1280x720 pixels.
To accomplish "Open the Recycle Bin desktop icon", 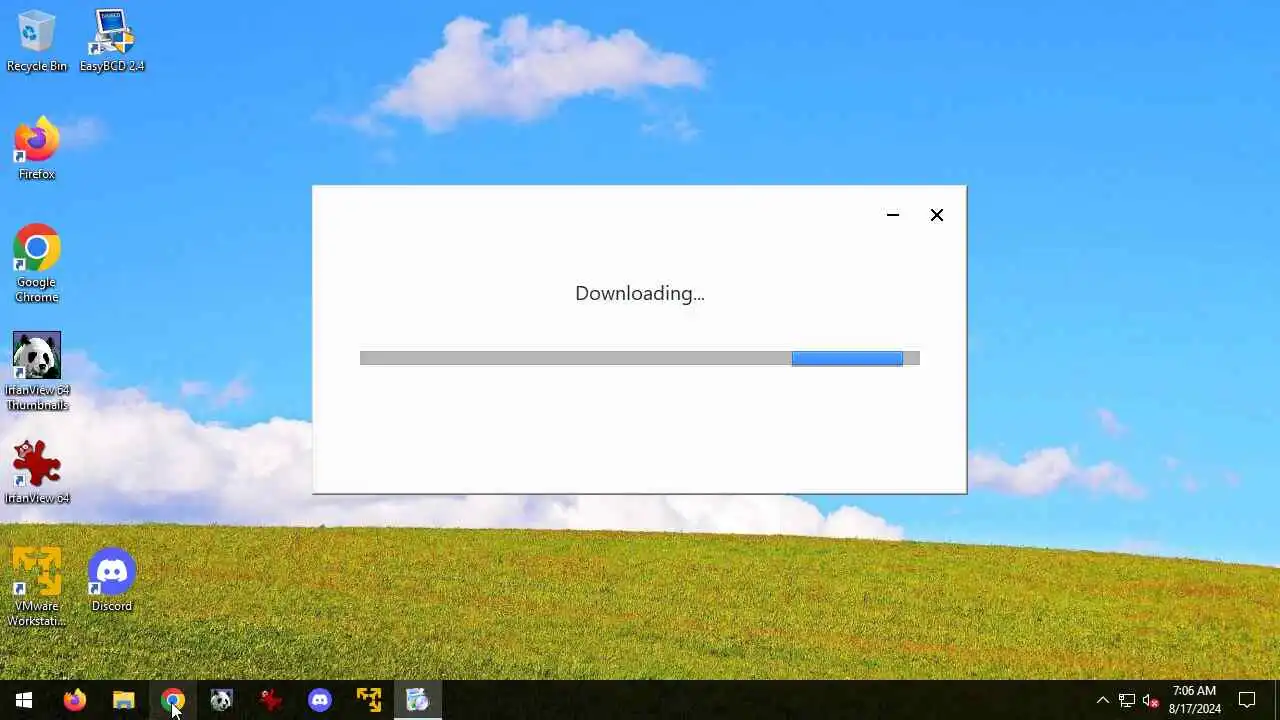I will point(37,41).
